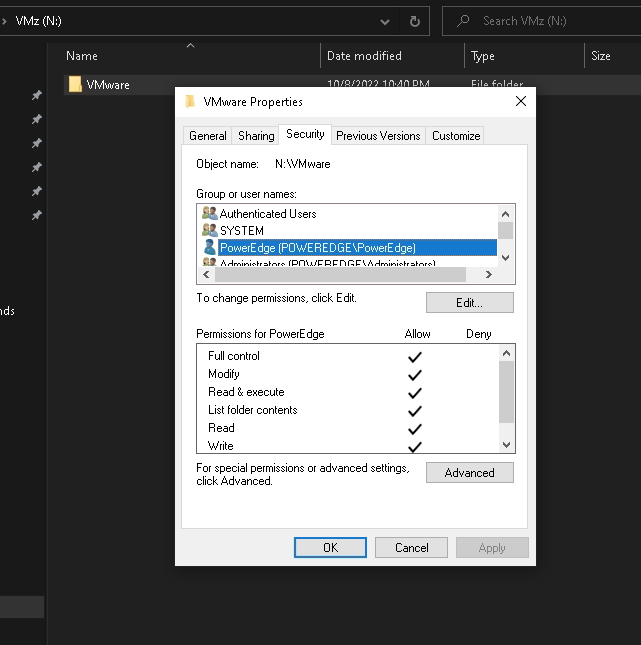Image resolution: width=641 pixels, height=645 pixels.
Task: Click the N:\VMware object name text
Action: [302, 164]
